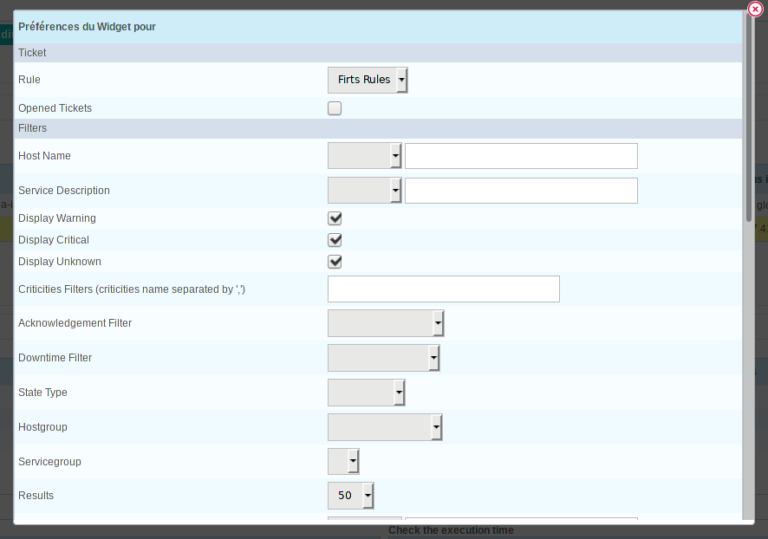768x539 pixels.
Task: Click the Criticities Filters label text
Action: [x=132, y=289]
